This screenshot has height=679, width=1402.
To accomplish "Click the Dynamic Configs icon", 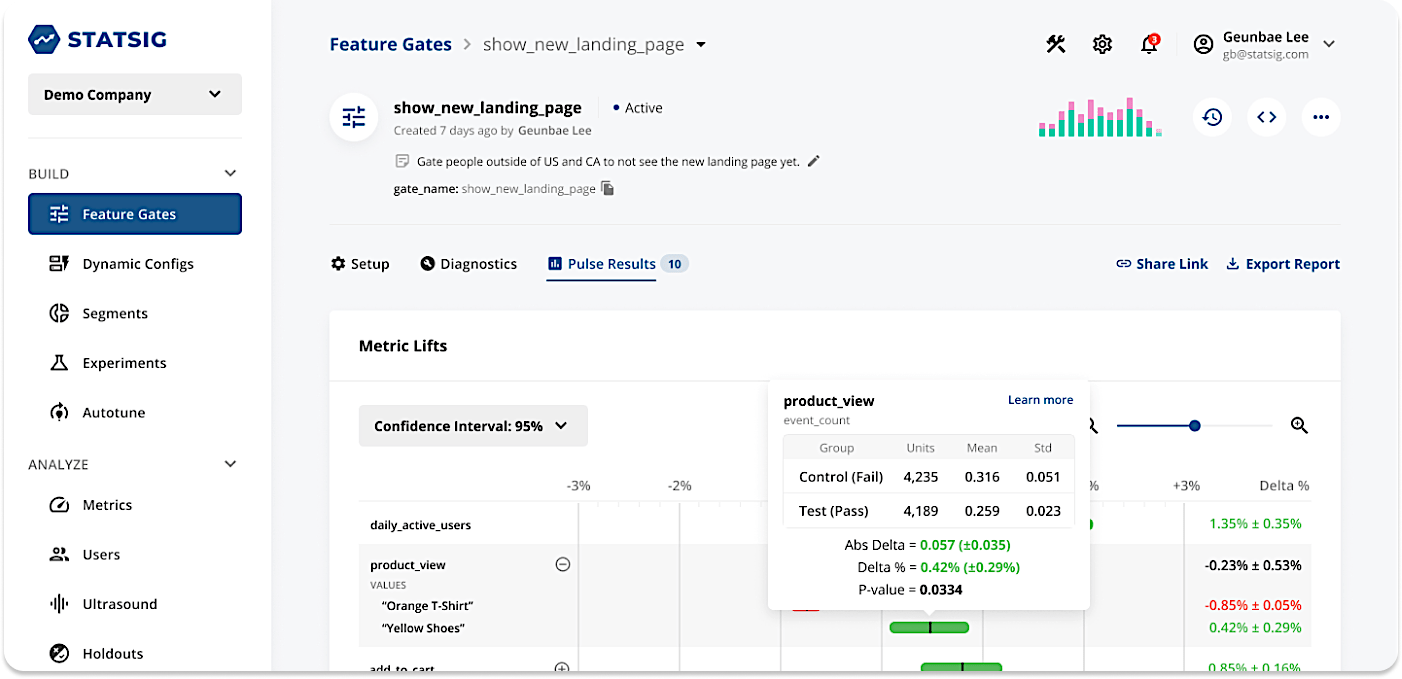I will click(x=59, y=264).
